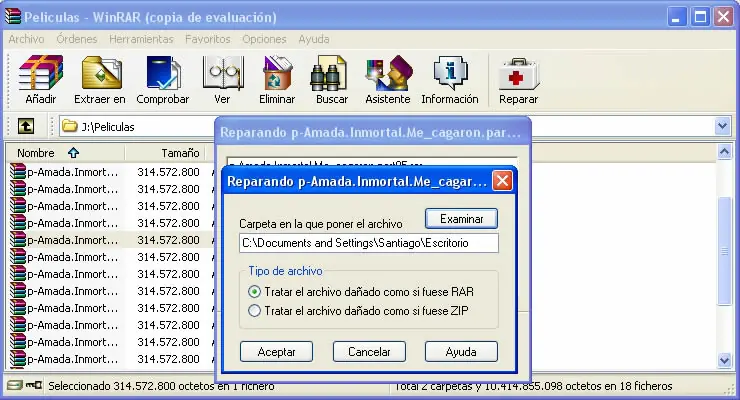Image resolution: width=740 pixels, height=400 pixels.
Task: Click the destination folder path field
Action: [369, 243]
